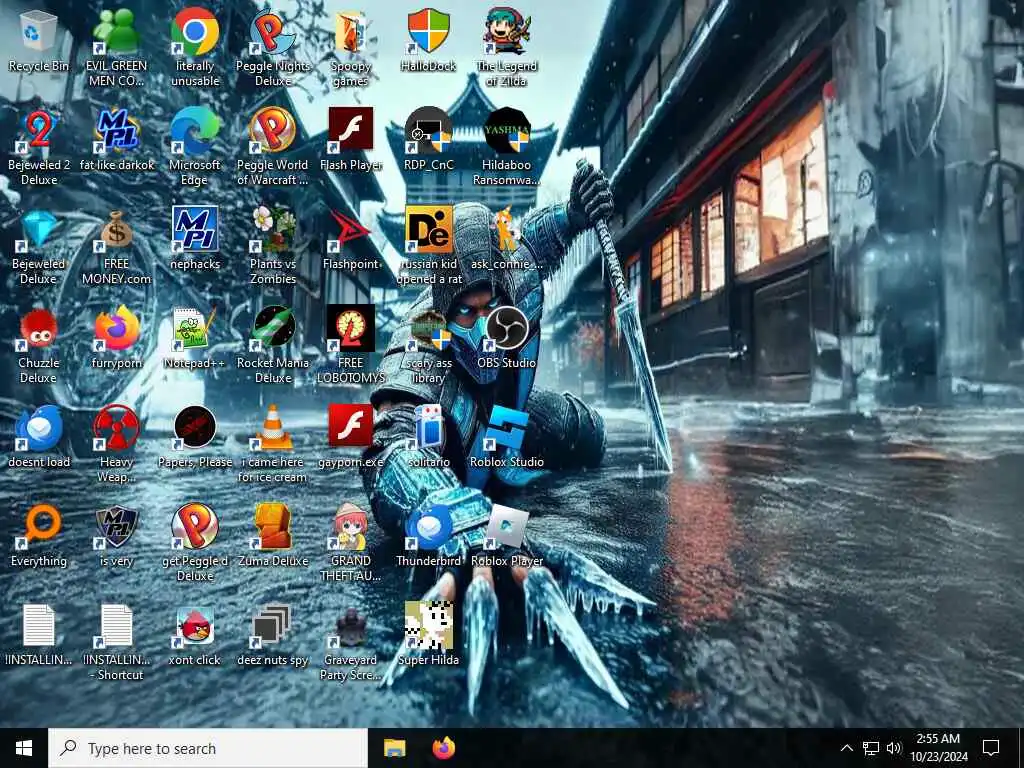1024x768 pixels.
Task: Show hidden system tray icons chevron
Action: [846, 748]
